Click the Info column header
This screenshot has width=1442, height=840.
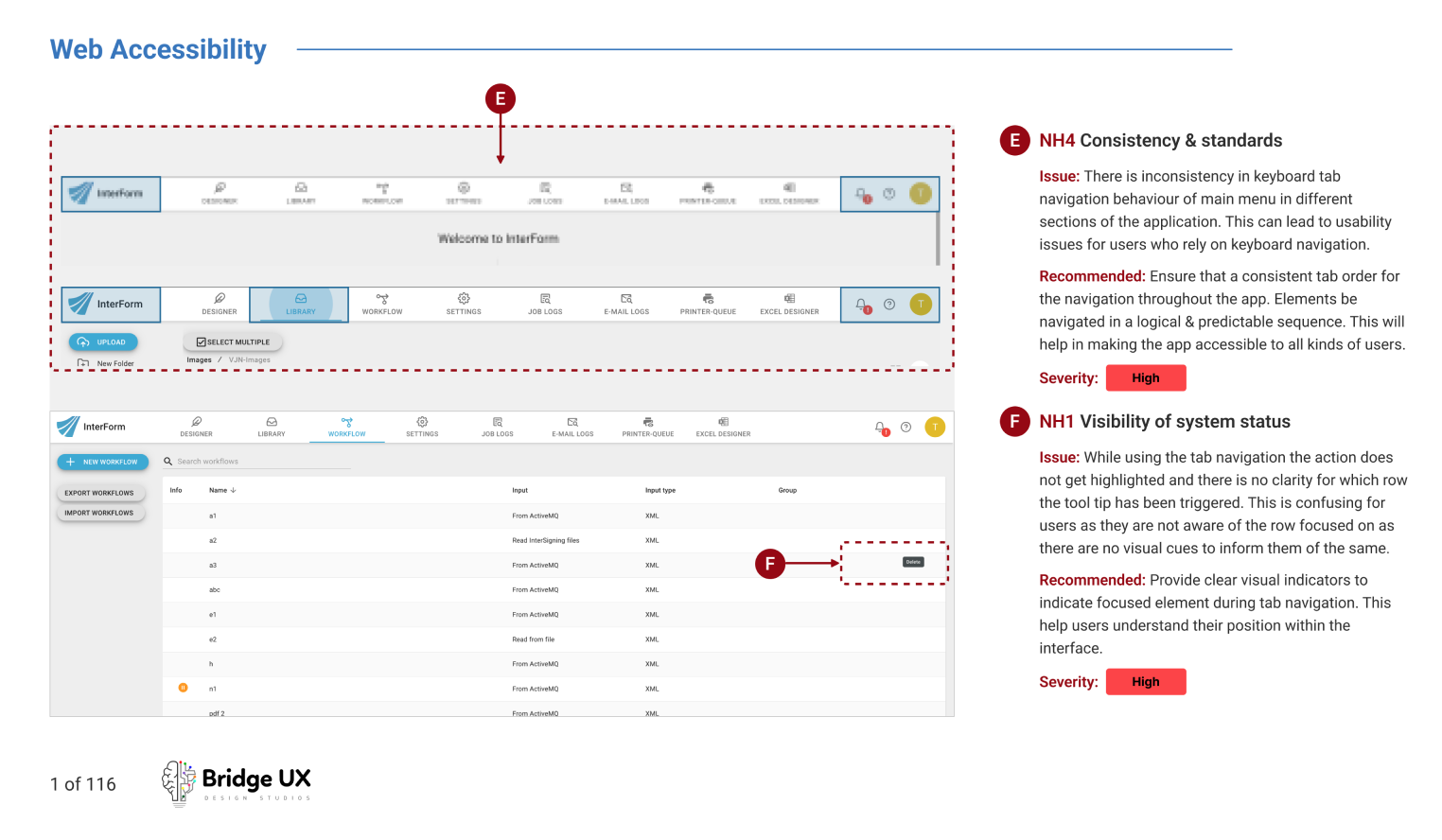[176, 490]
